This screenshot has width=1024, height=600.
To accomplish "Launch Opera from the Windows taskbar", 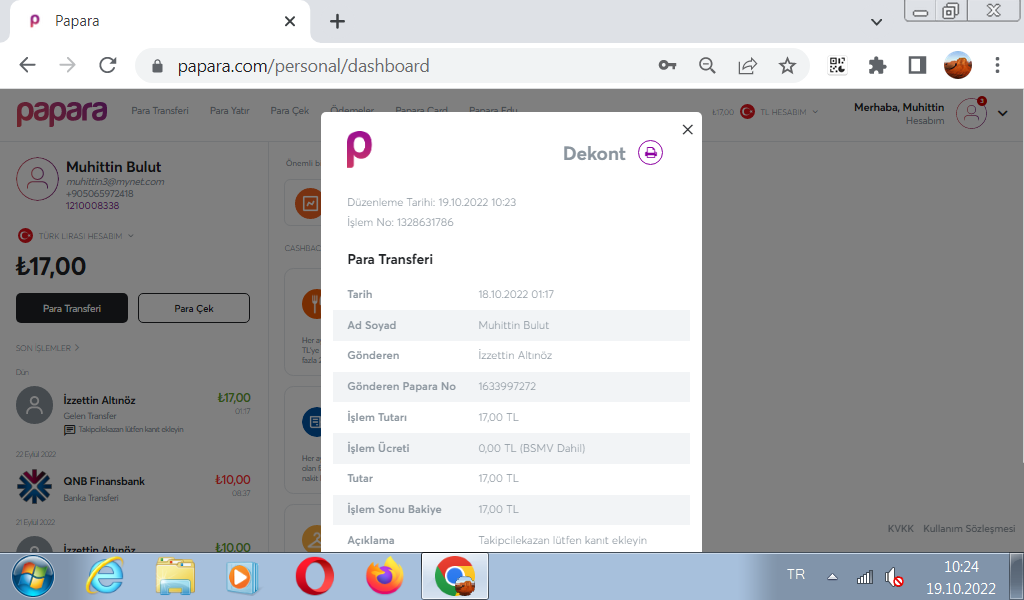I will click(x=314, y=576).
